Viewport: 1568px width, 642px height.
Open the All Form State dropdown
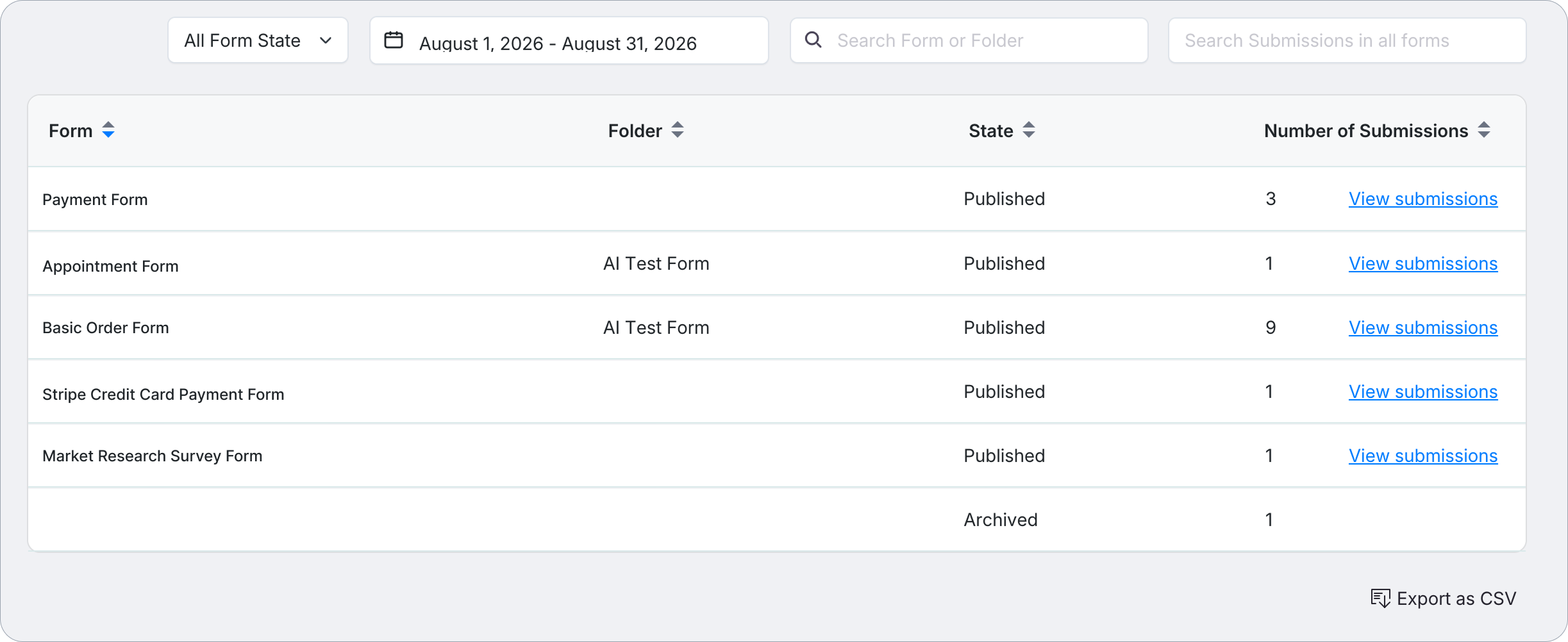pyautogui.click(x=258, y=40)
